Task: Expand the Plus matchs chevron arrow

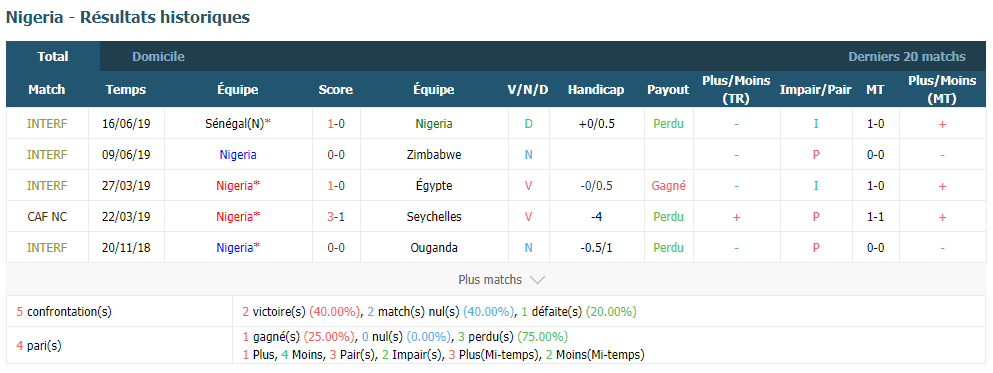Action: pos(536,280)
